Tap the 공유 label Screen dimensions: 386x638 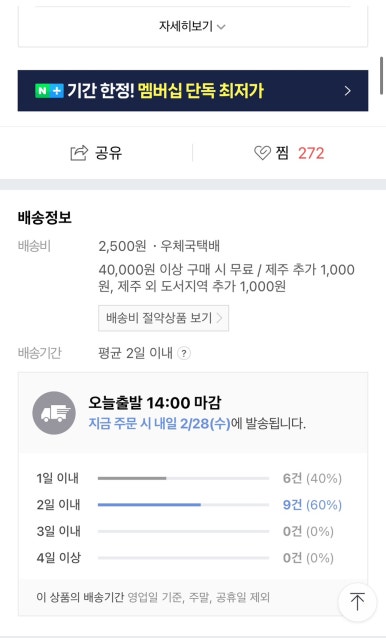pyautogui.click(x=108, y=153)
